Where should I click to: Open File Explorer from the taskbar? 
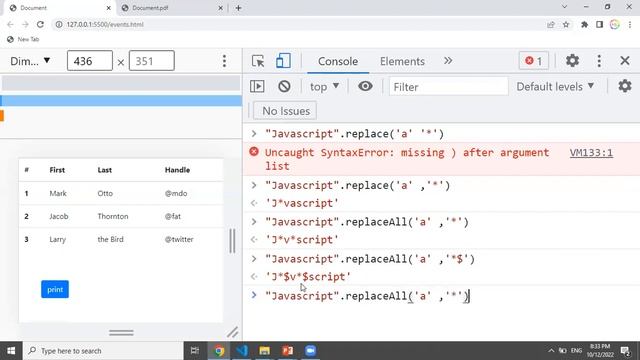(264, 351)
